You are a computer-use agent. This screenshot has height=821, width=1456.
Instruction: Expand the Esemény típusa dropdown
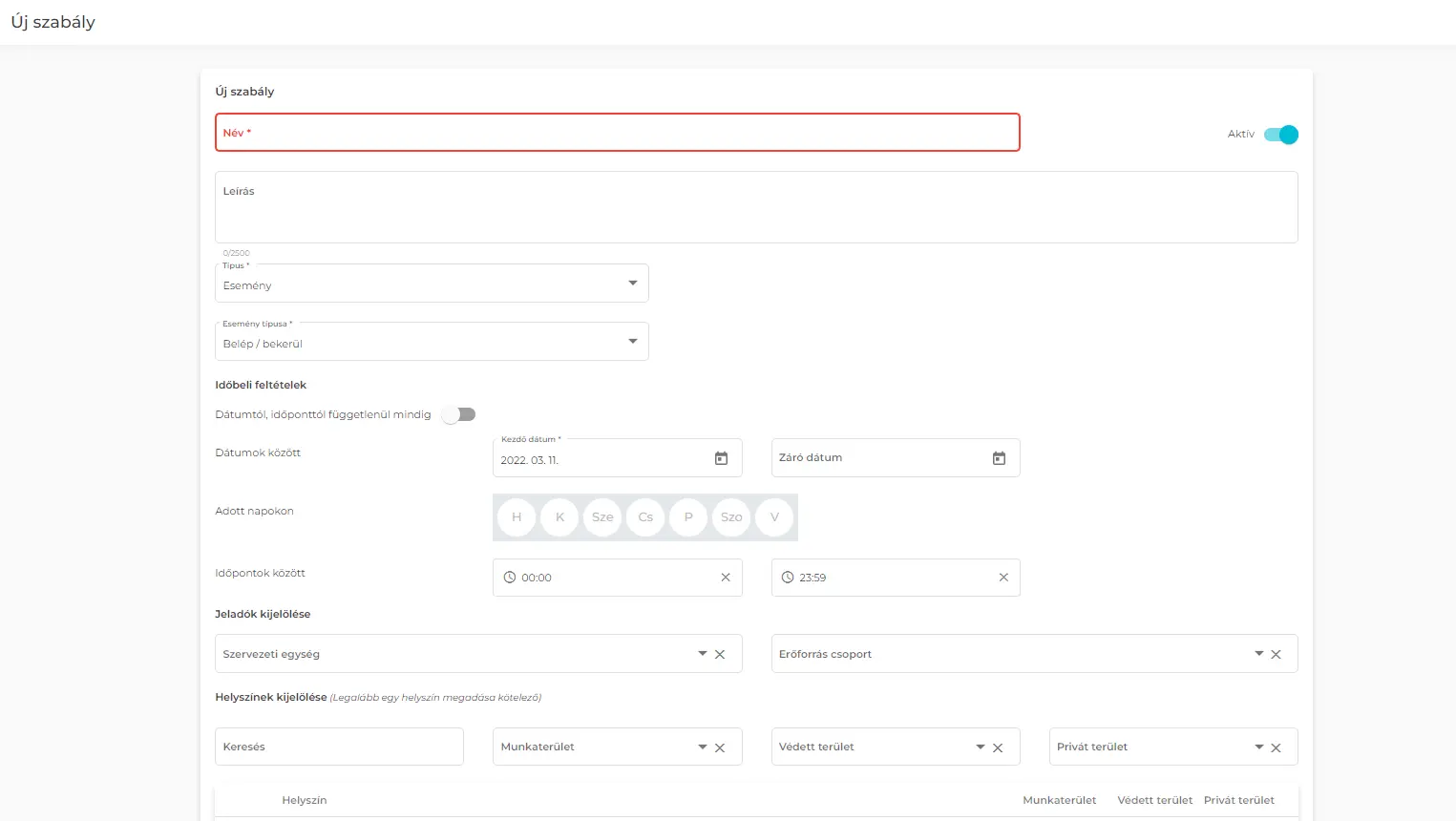point(432,343)
